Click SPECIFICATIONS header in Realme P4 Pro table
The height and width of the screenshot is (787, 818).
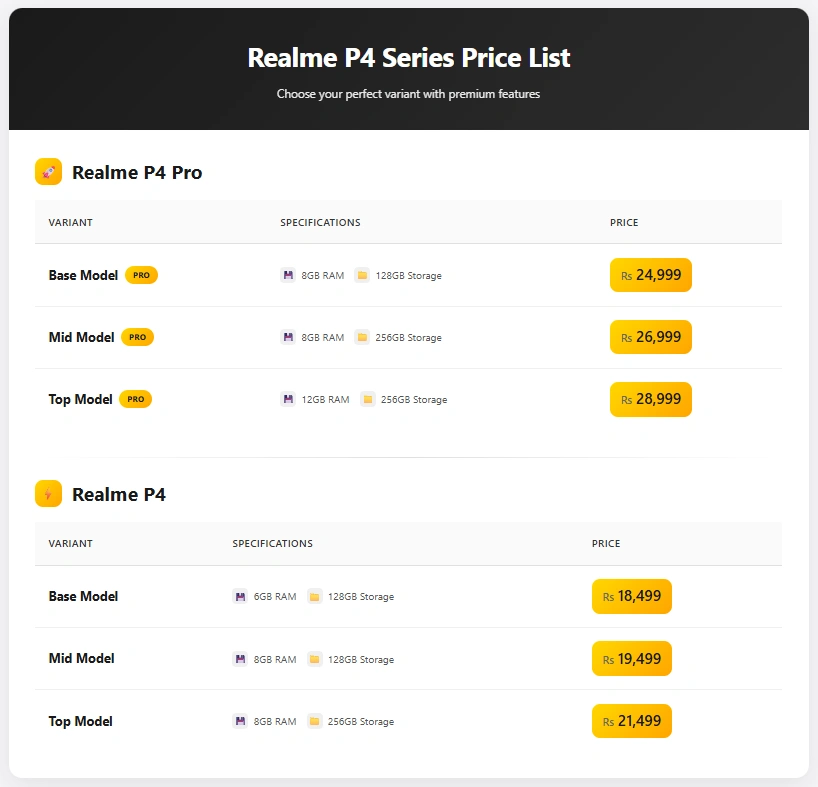click(x=320, y=222)
